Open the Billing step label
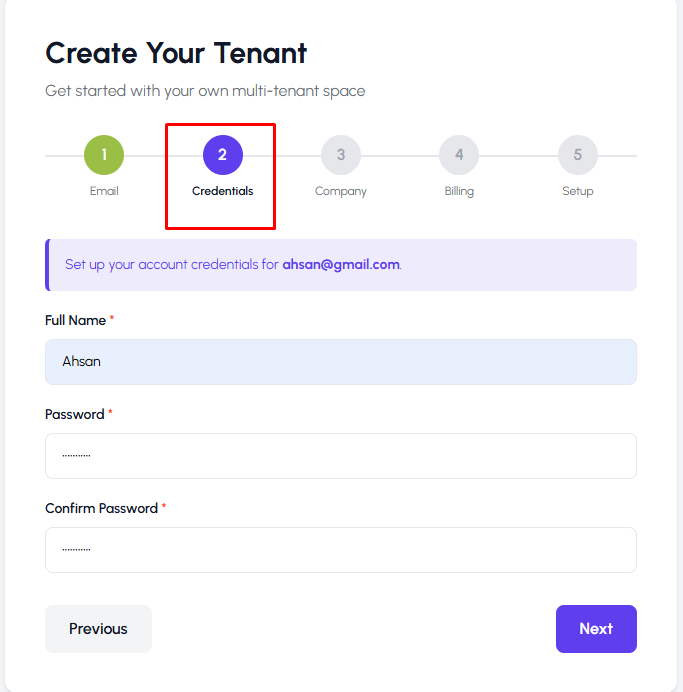 click(x=459, y=191)
